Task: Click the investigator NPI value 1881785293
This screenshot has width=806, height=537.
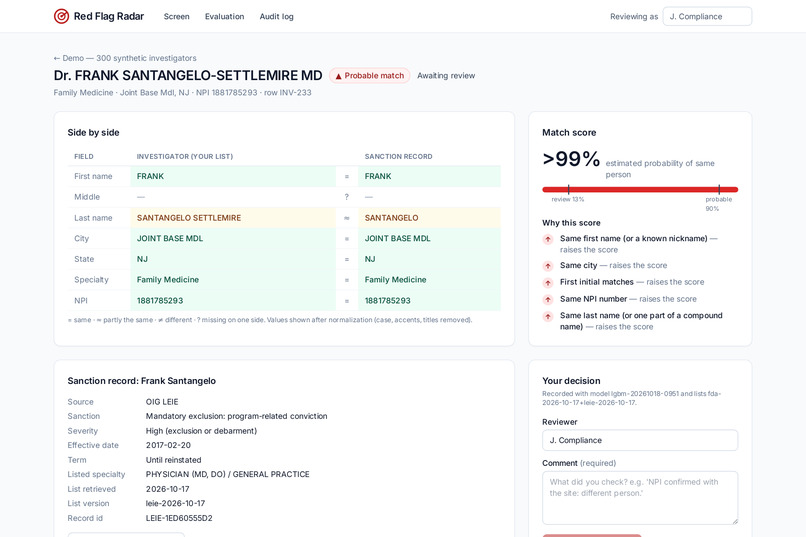Action: pyautogui.click(x=160, y=301)
